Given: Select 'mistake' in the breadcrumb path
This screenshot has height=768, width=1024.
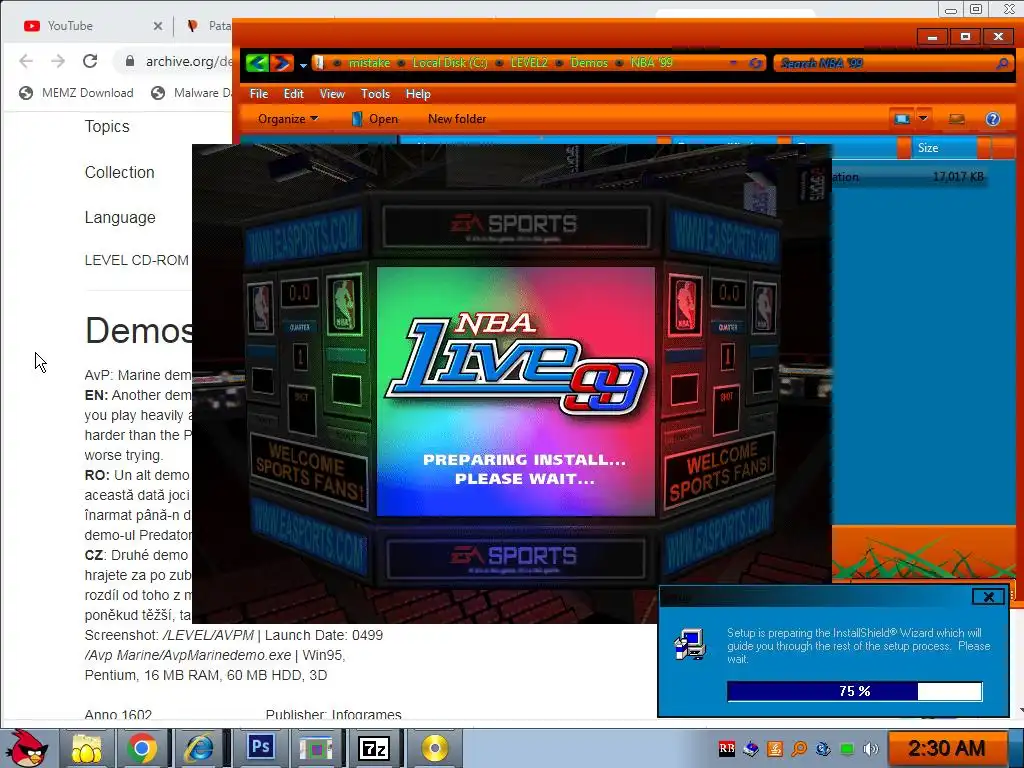Looking at the screenshot, I should click(369, 63).
